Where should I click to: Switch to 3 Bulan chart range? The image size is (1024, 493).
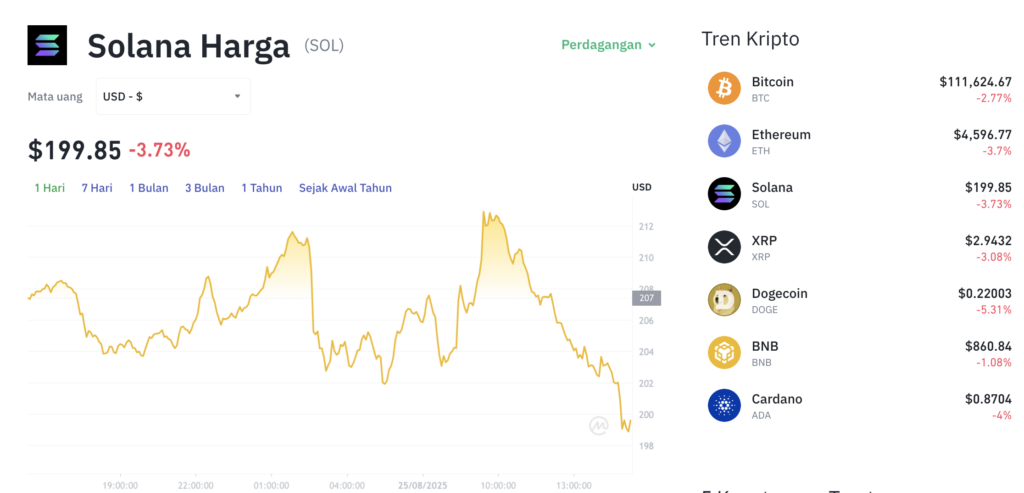pos(204,188)
